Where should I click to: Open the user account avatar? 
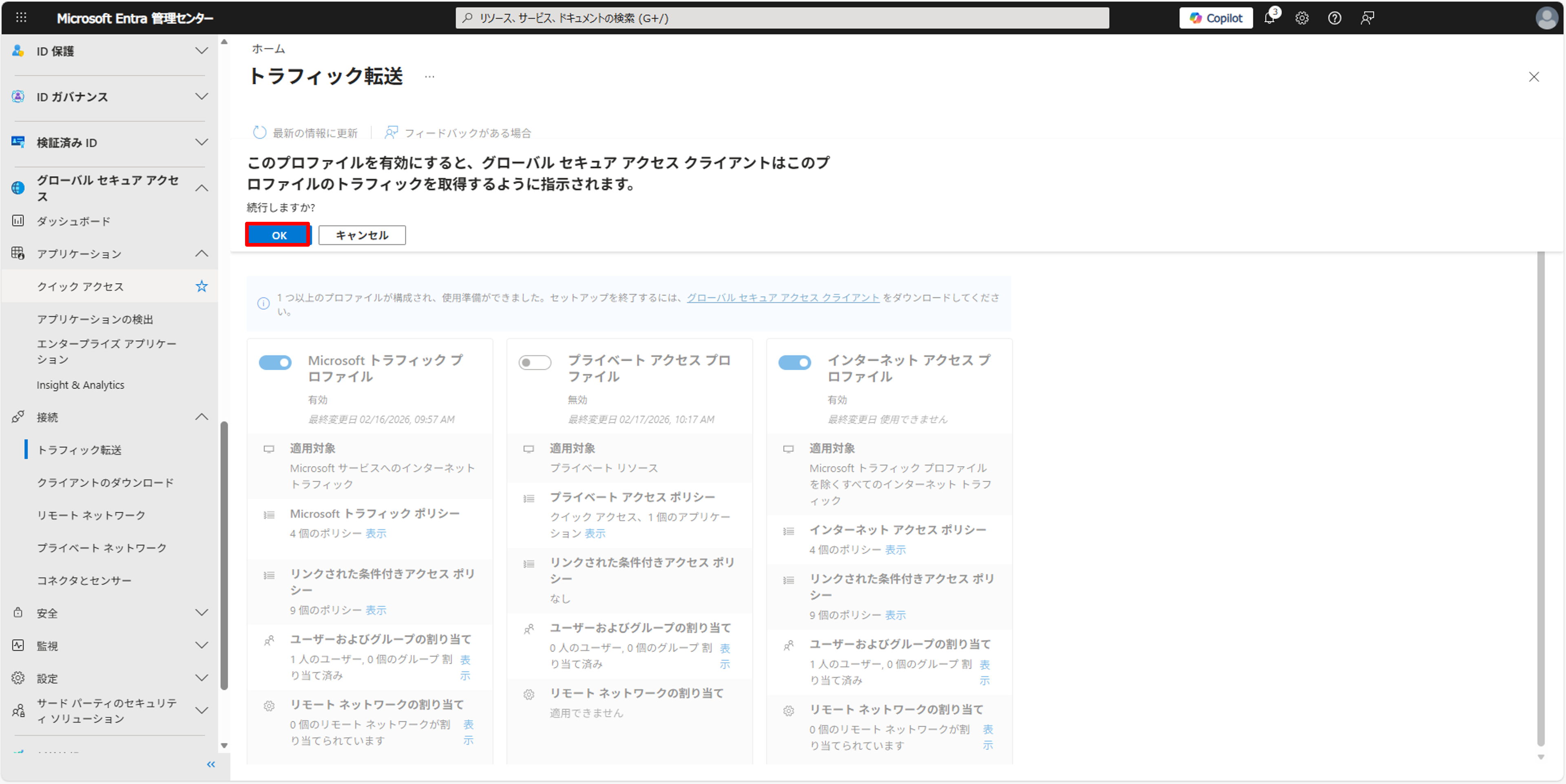(1546, 18)
